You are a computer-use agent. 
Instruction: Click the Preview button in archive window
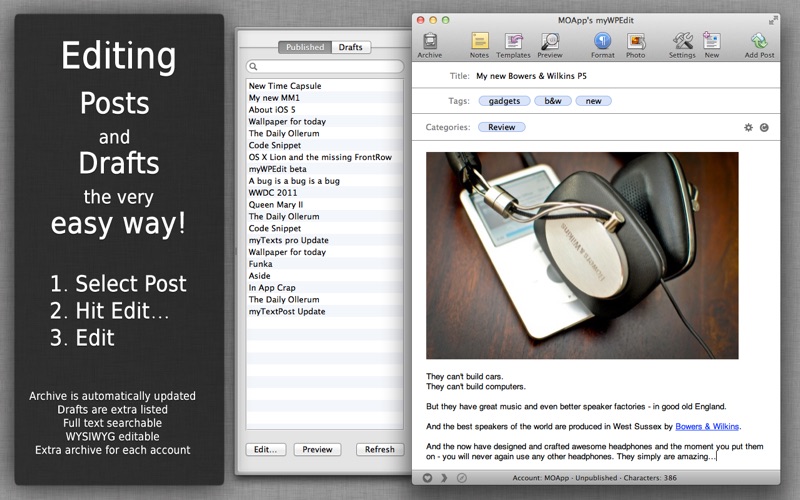pyautogui.click(x=317, y=449)
